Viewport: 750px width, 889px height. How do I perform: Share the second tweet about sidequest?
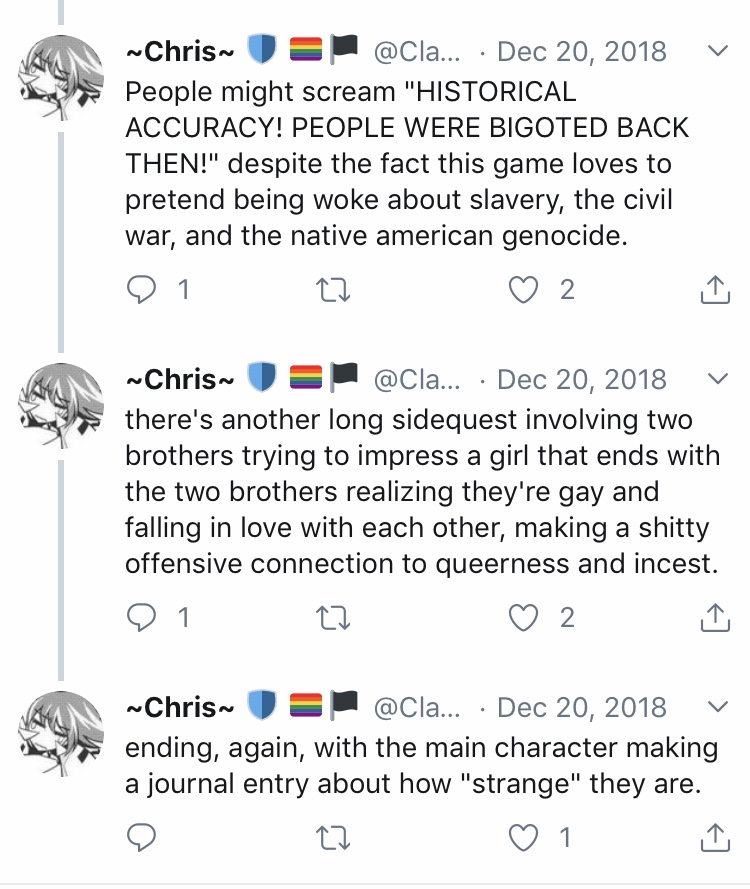(x=715, y=617)
